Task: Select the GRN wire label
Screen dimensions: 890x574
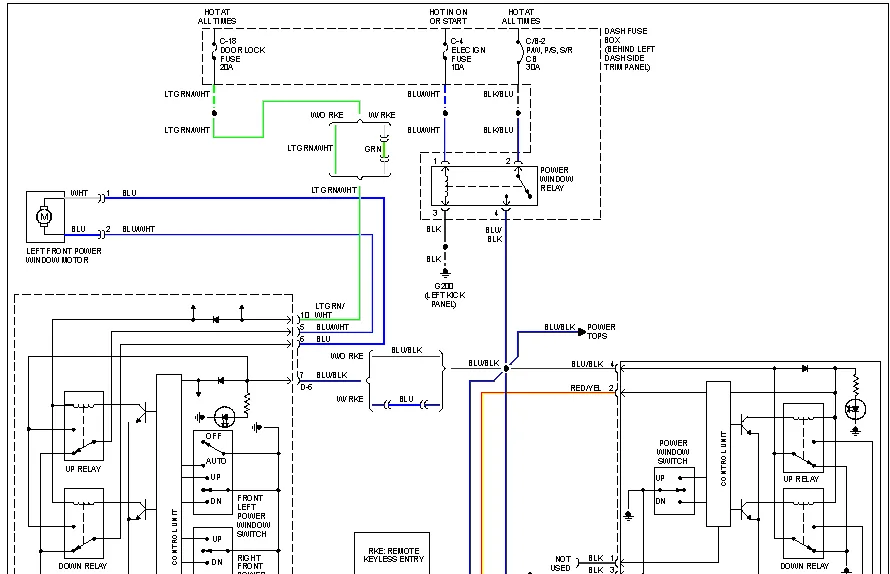Action: coord(373,149)
